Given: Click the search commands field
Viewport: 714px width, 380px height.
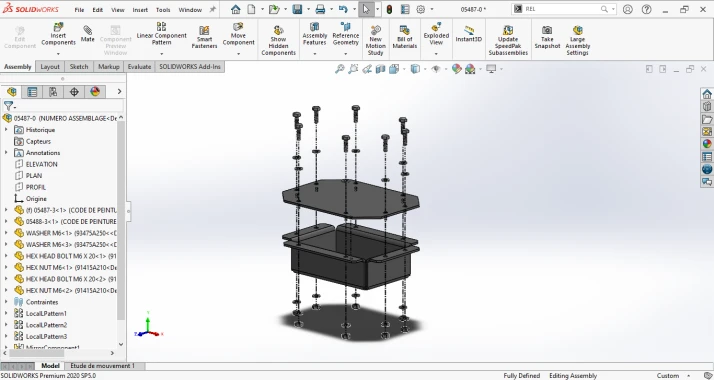Looking at the screenshot, I should pyautogui.click(x=562, y=9).
